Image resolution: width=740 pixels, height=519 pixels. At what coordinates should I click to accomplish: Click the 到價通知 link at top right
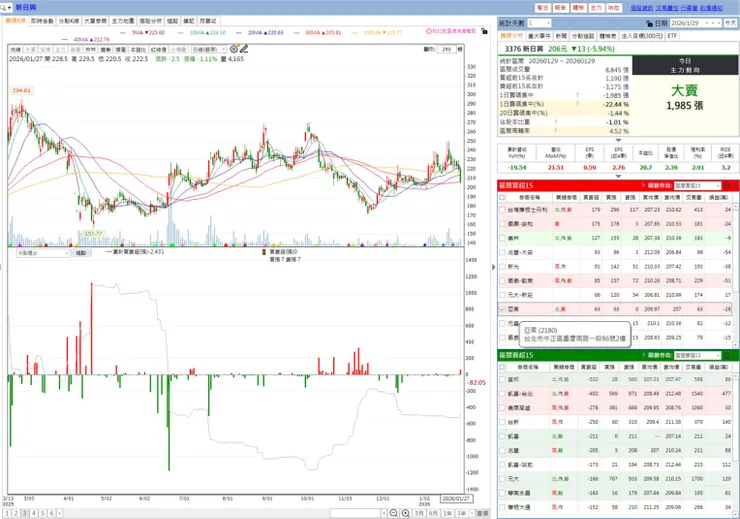(x=711, y=8)
